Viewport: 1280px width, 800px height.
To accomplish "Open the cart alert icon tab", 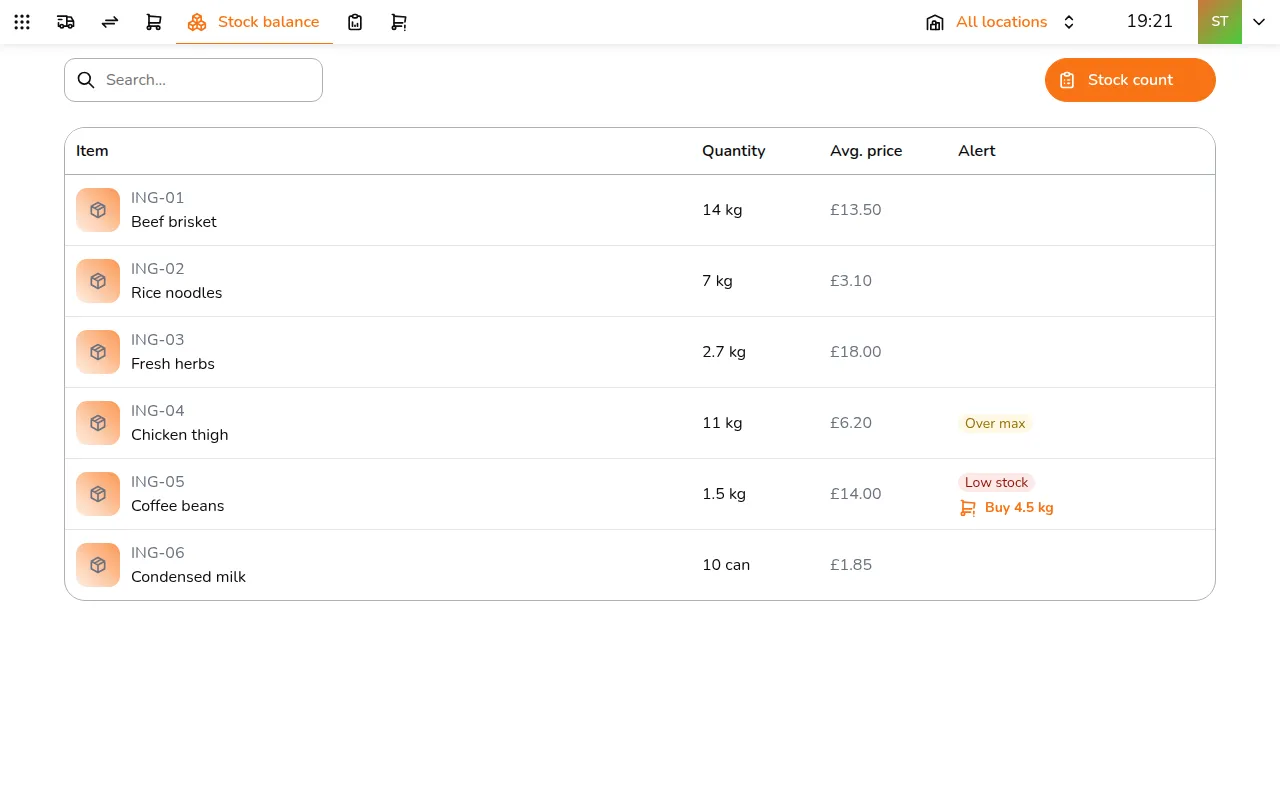I will 399,22.
